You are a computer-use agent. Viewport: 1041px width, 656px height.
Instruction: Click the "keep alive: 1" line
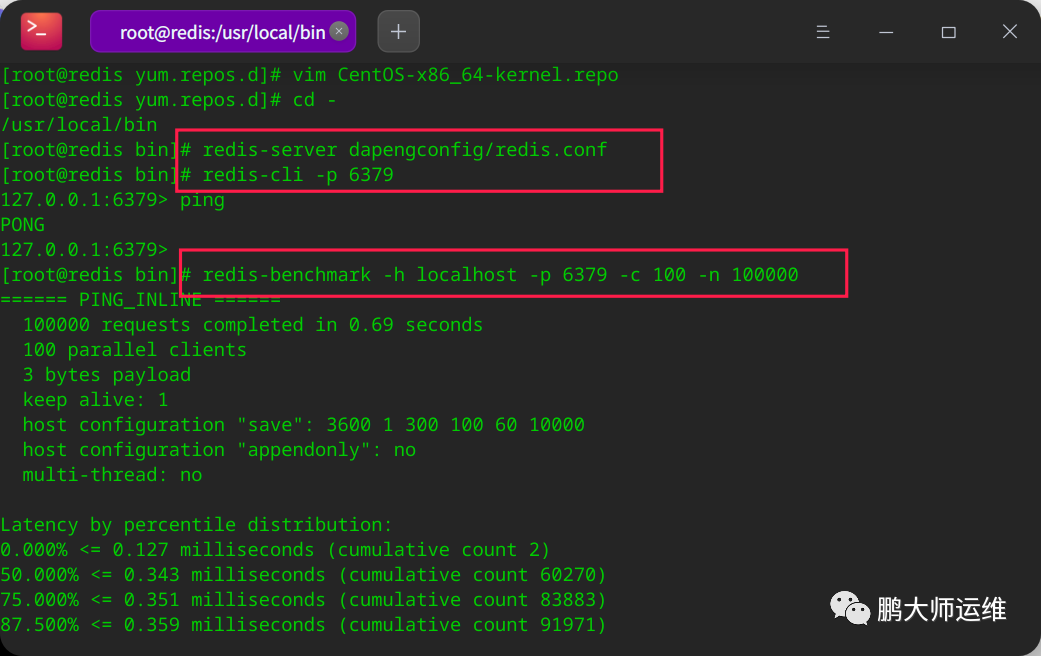coord(96,400)
